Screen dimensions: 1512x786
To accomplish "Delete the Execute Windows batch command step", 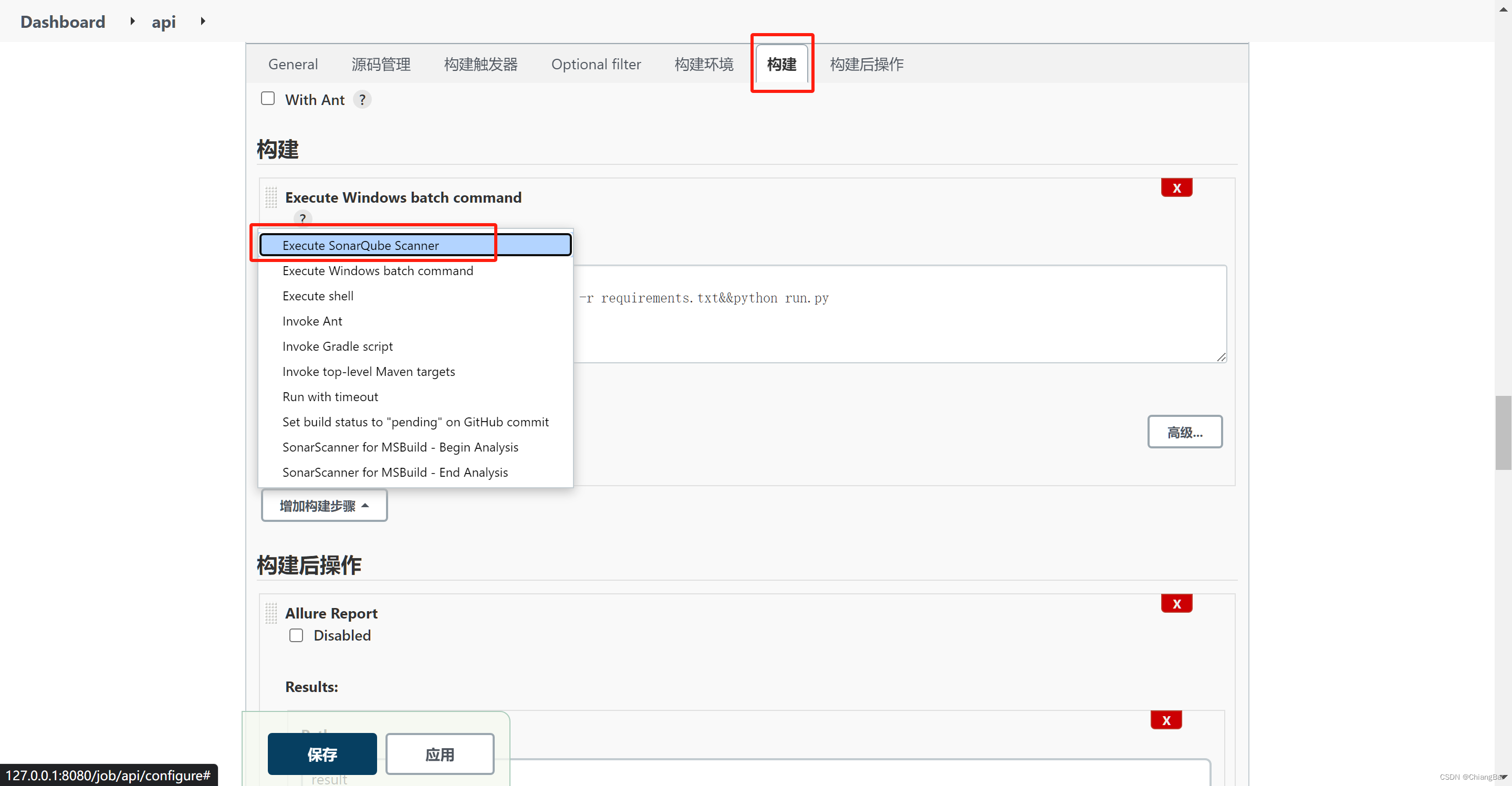I will point(1176,188).
